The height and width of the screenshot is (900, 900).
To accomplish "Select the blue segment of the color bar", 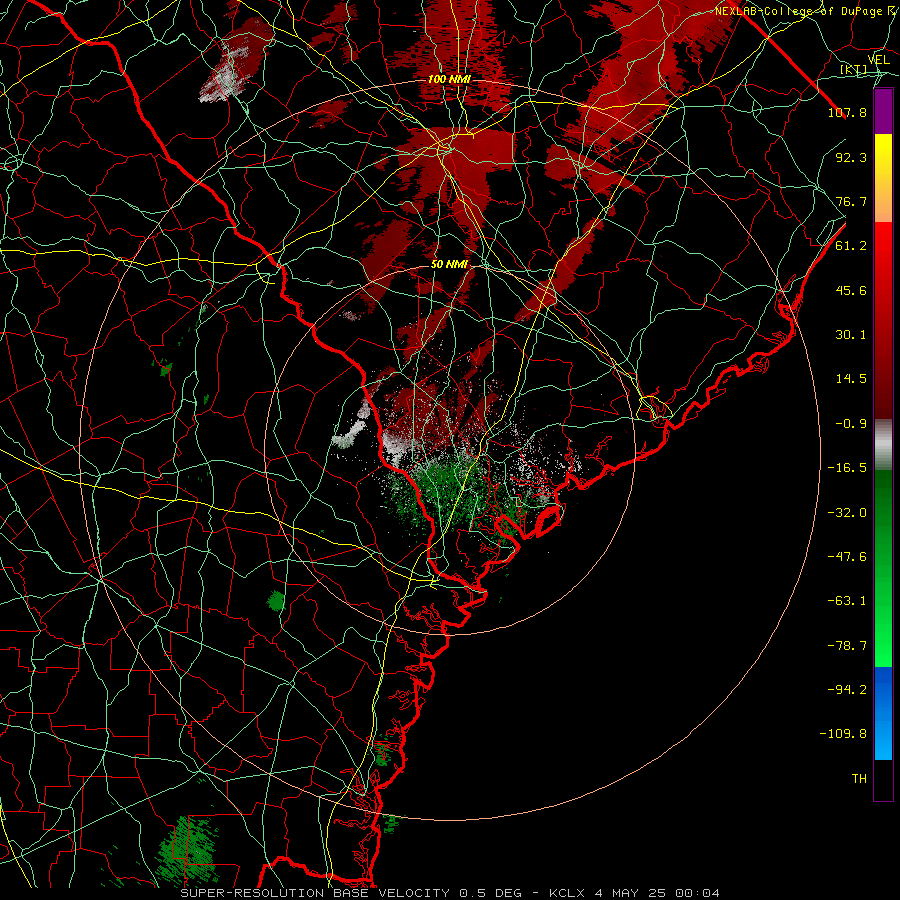I will [883, 713].
